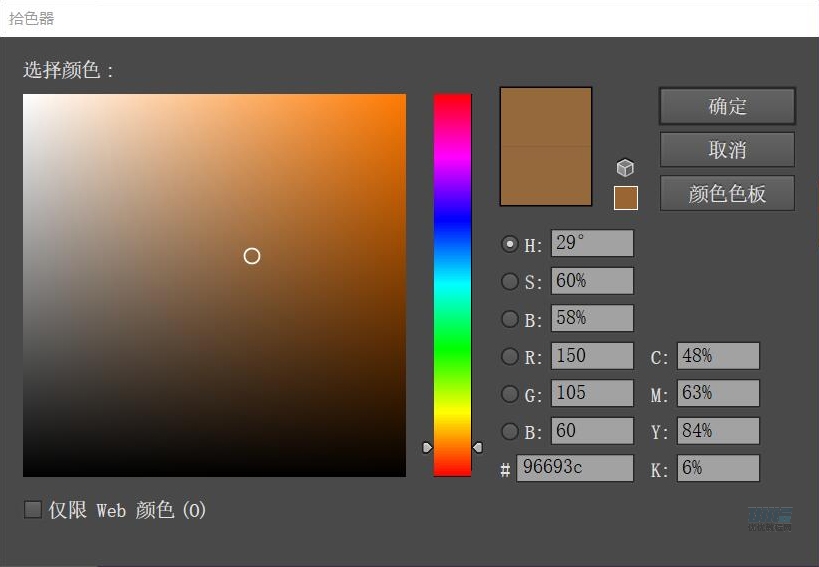The width and height of the screenshot is (819, 567).
Task: Enable the 仅限 Web 颜色 checkbox
Action: tap(33, 510)
